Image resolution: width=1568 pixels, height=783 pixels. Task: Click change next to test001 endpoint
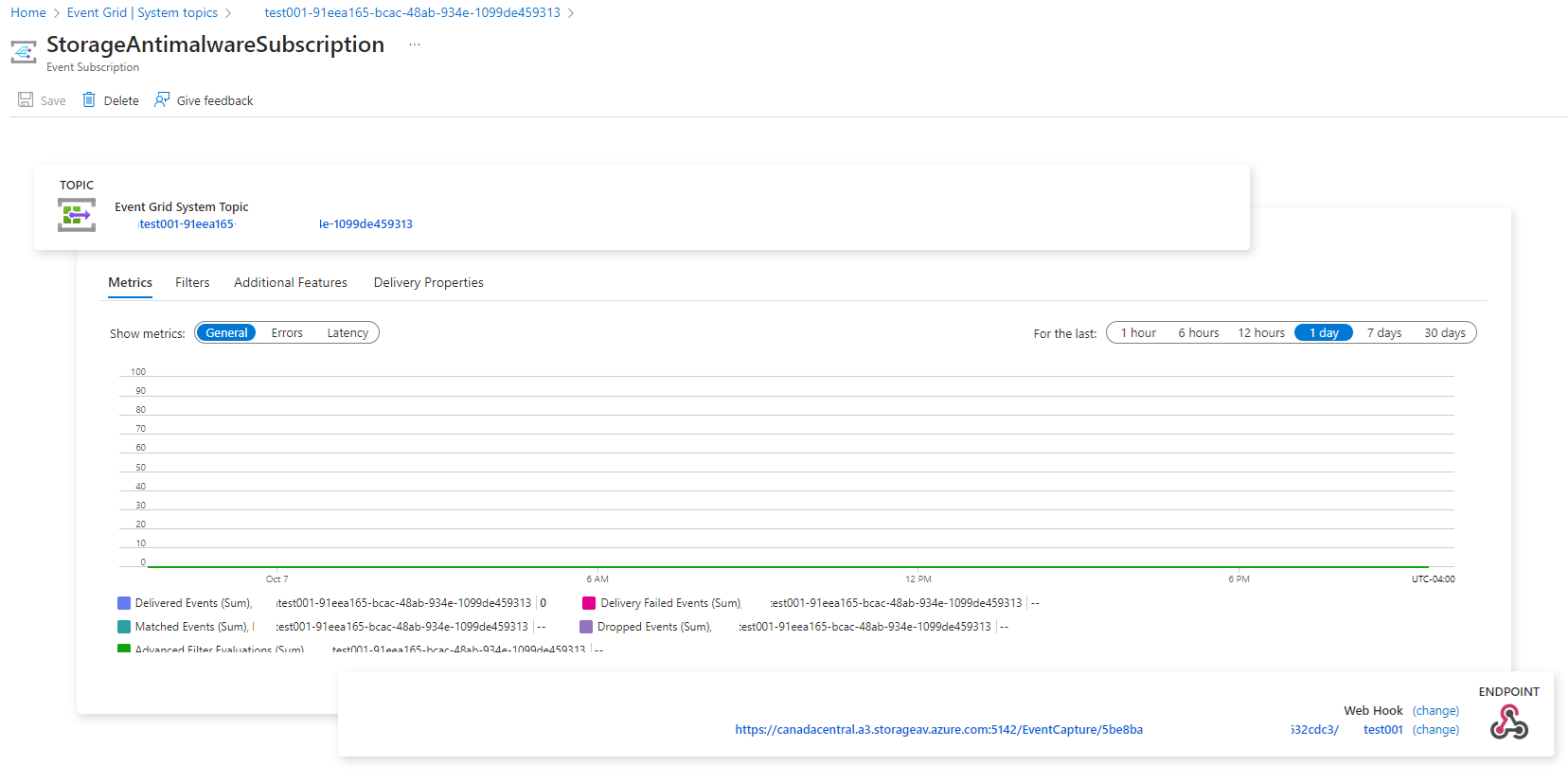pos(1435,730)
